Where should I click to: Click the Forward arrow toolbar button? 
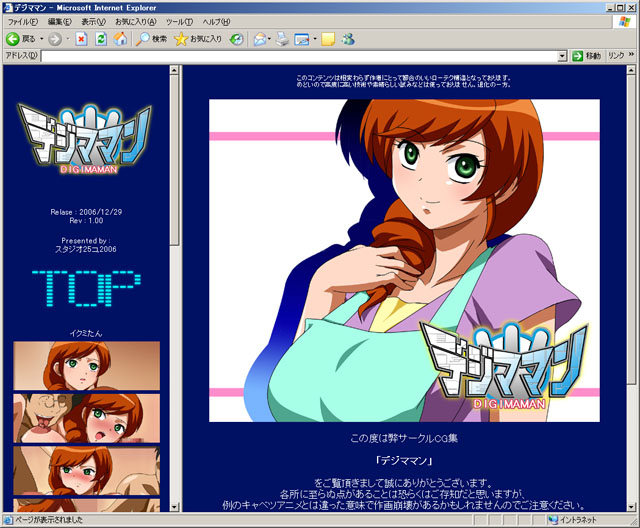[x=55, y=39]
